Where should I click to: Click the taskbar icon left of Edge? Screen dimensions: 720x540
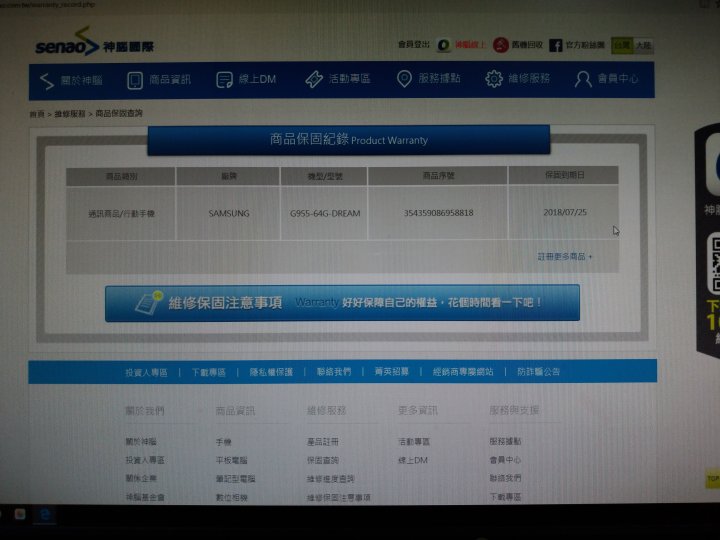20,514
